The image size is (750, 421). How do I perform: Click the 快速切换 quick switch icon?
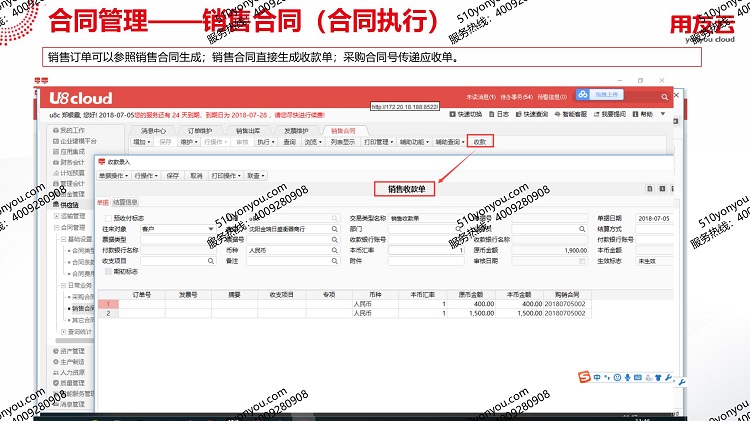(x=467, y=115)
